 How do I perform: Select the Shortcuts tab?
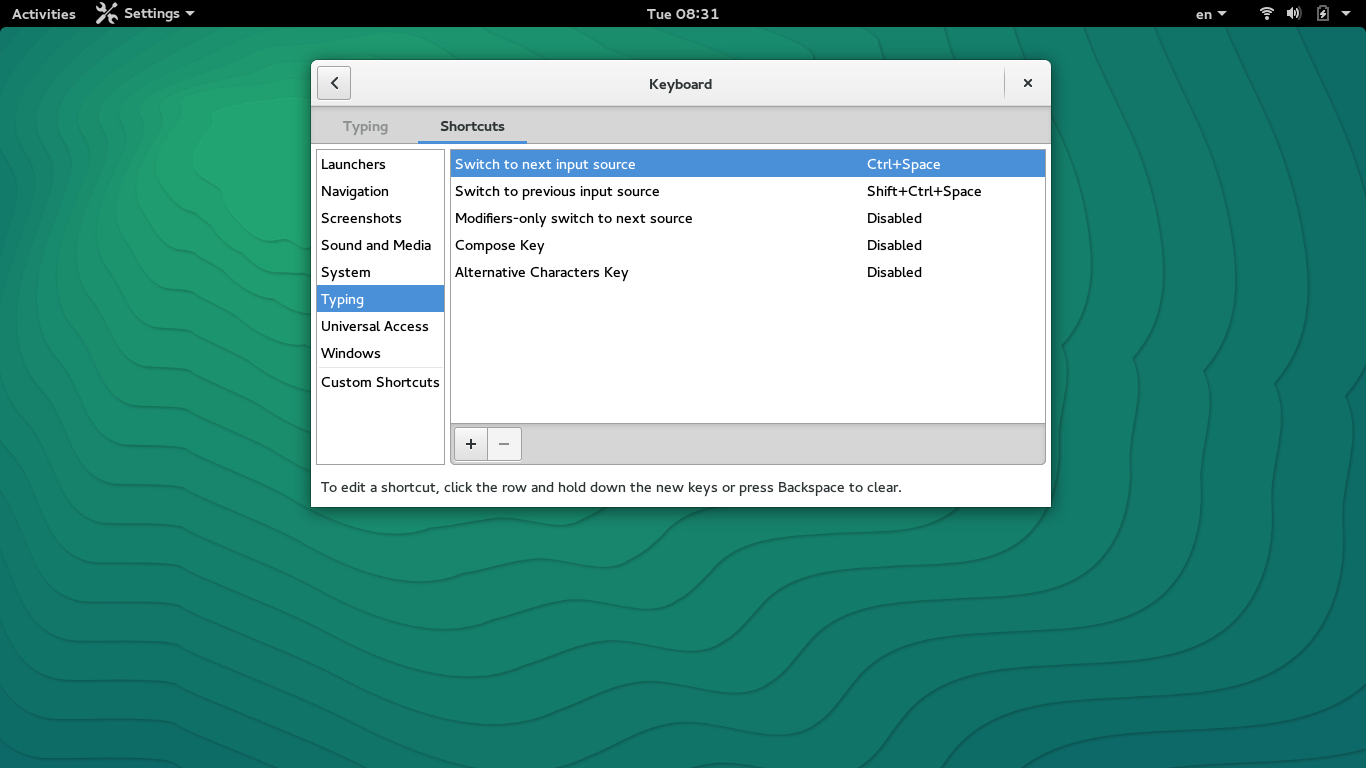tap(472, 127)
